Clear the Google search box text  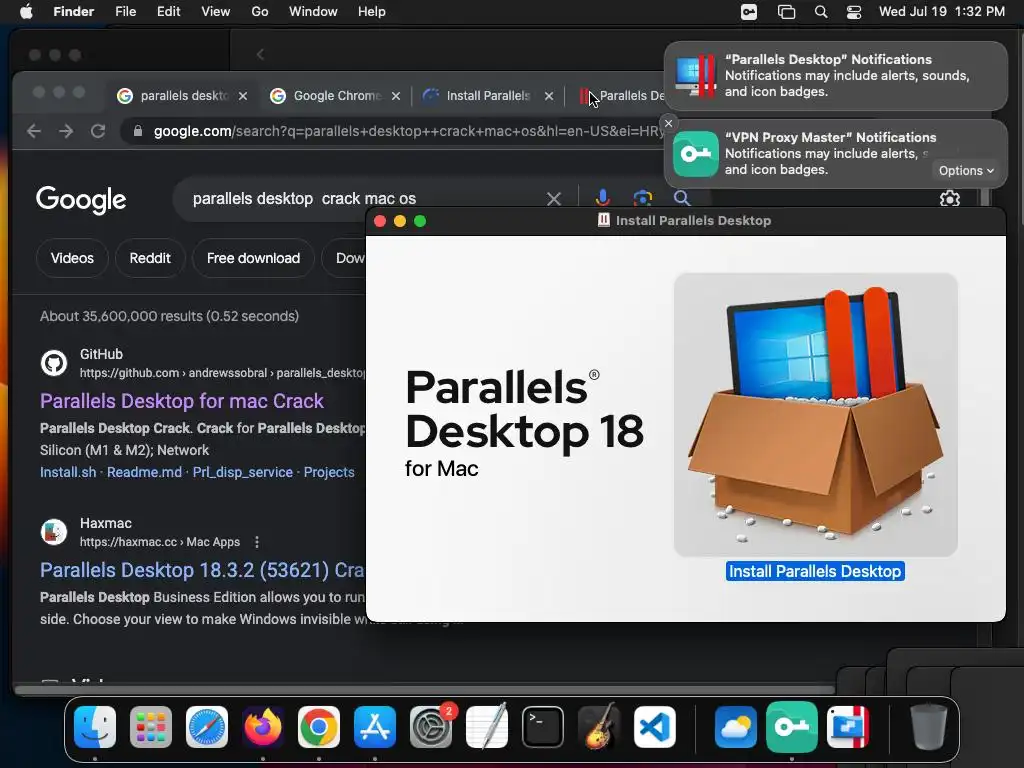point(554,199)
